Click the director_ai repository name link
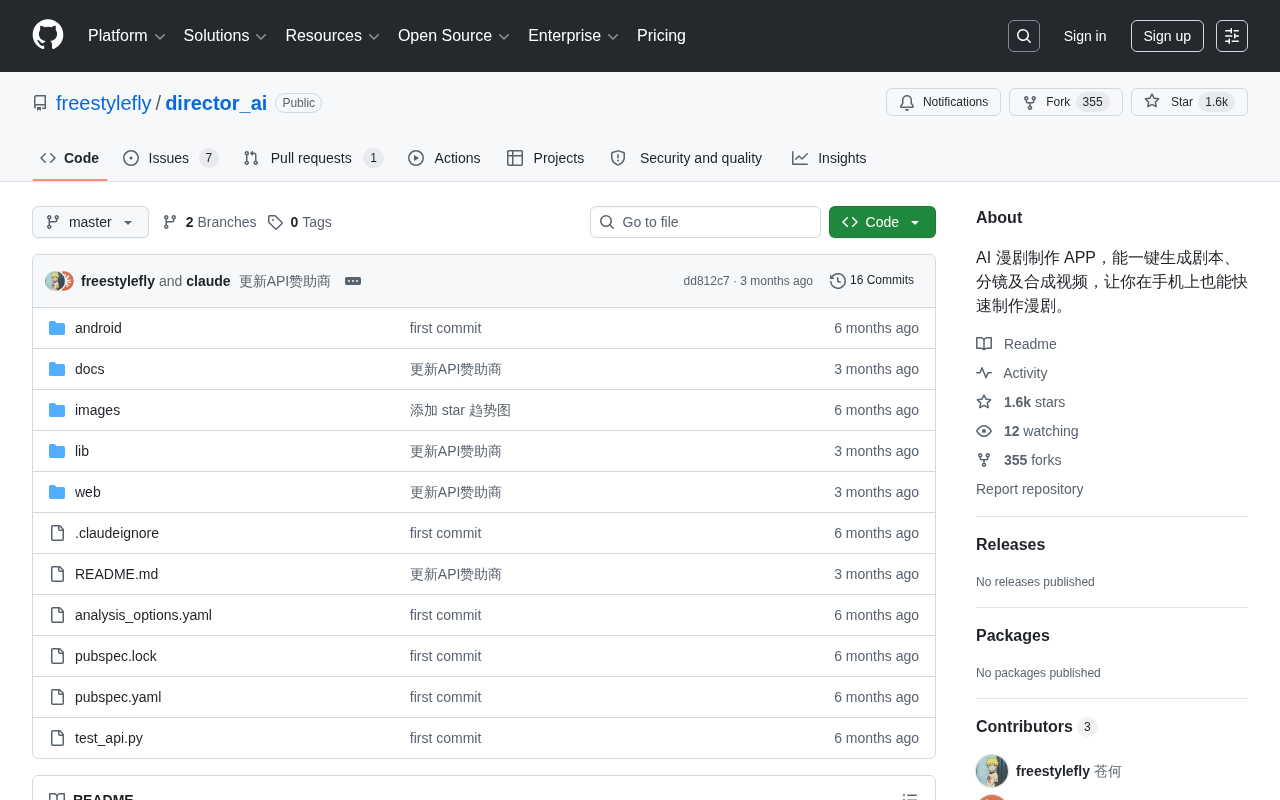Image resolution: width=1280 pixels, height=800 pixels. pos(216,103)
